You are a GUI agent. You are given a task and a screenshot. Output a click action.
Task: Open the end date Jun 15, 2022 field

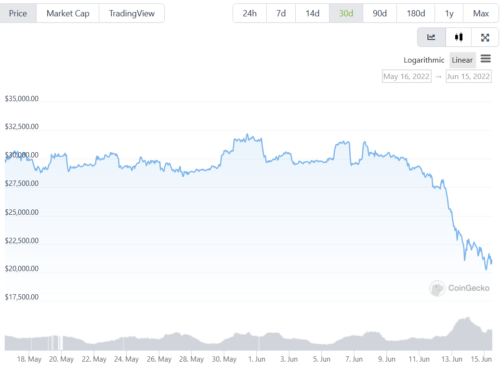468,76
